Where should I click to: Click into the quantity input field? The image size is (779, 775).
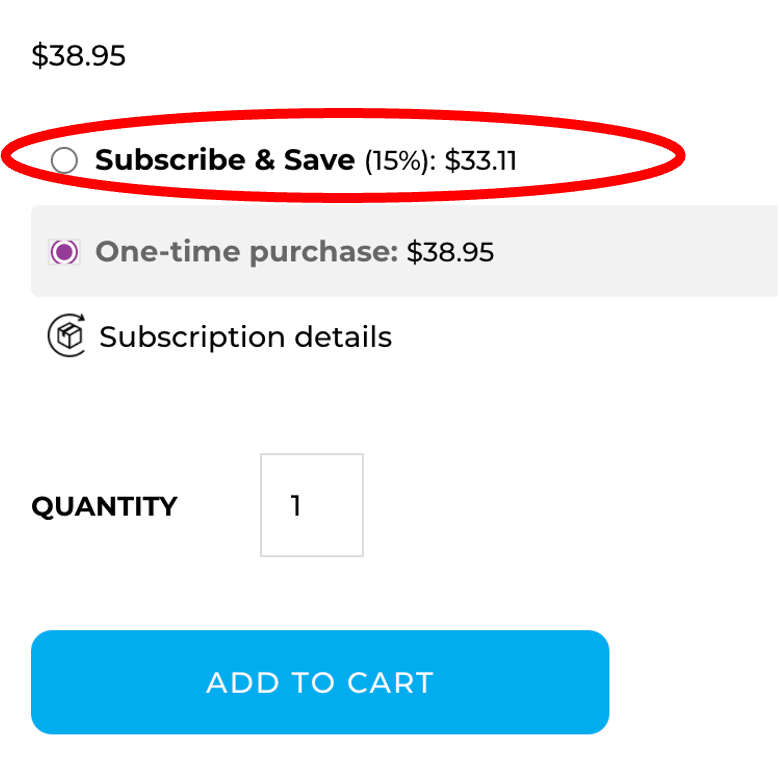tap(312, 505)
